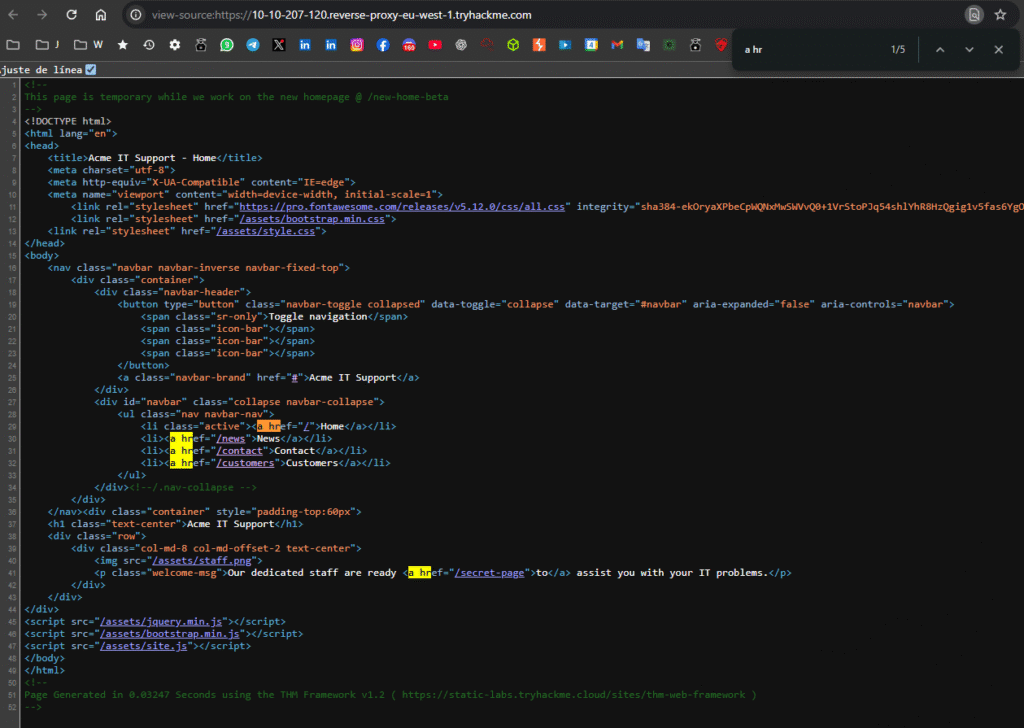The image size is (1024, 728).
Task: Open the W bookmarks folder
Action: coord(88,45)
